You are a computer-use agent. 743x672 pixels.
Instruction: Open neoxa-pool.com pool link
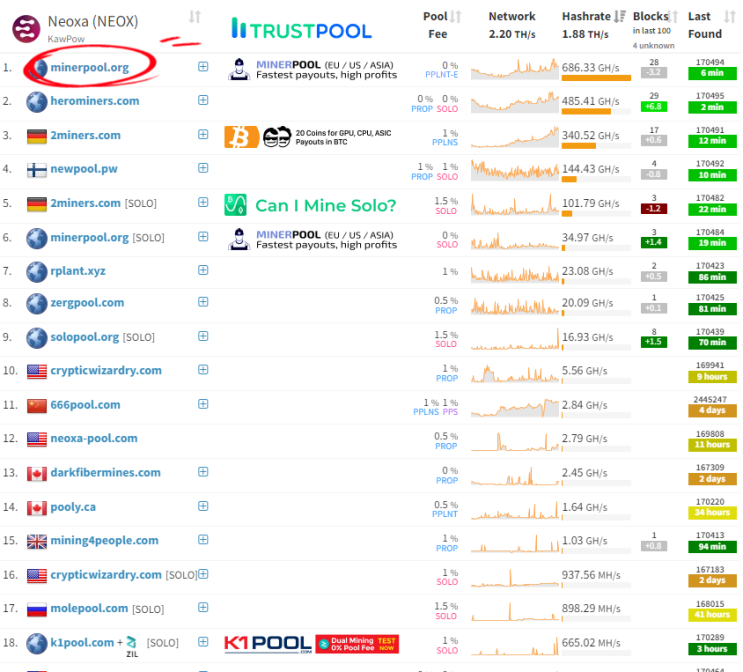coord(94,438)
